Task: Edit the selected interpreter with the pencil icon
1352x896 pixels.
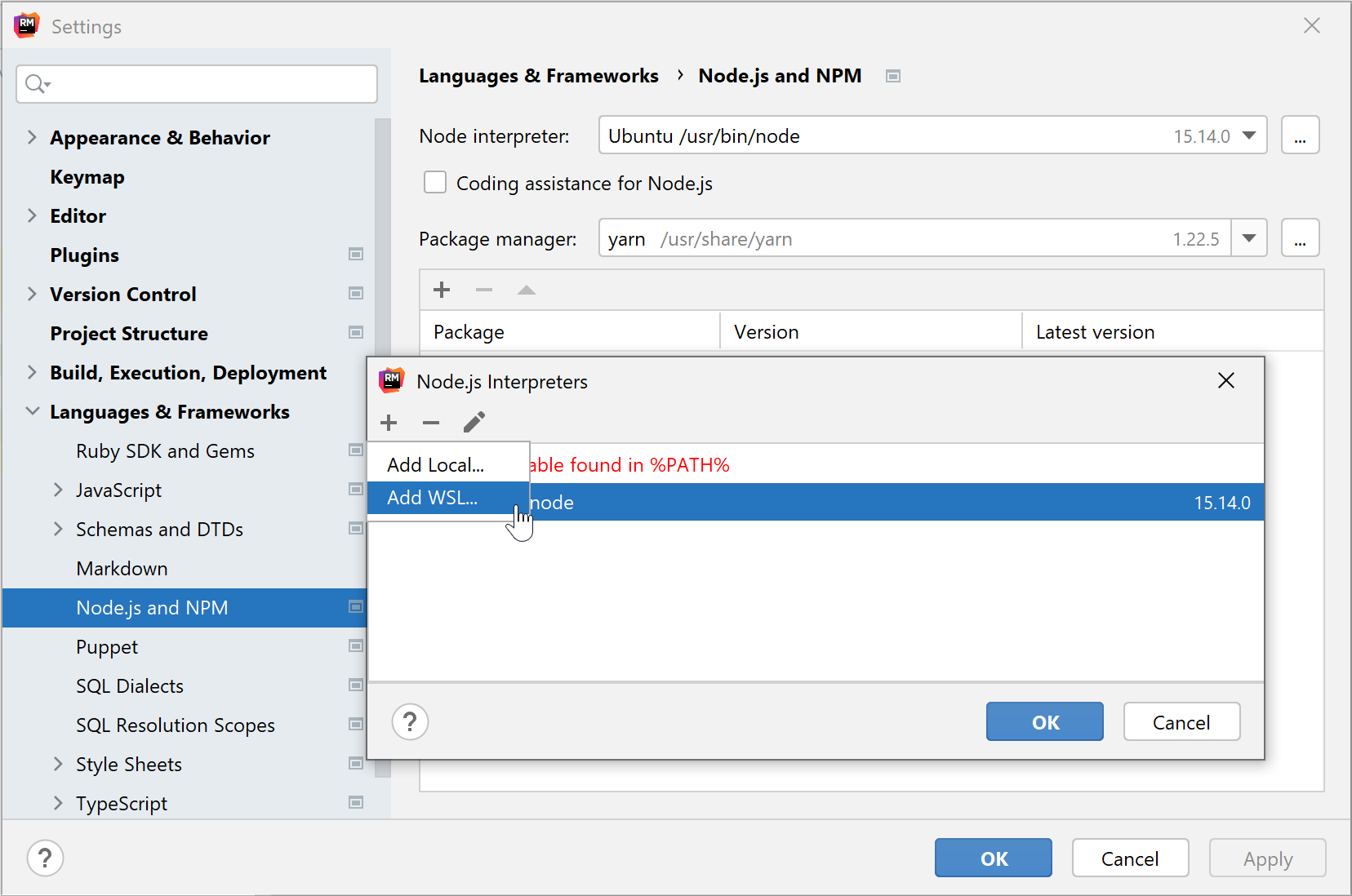Action: click(474, 422)
